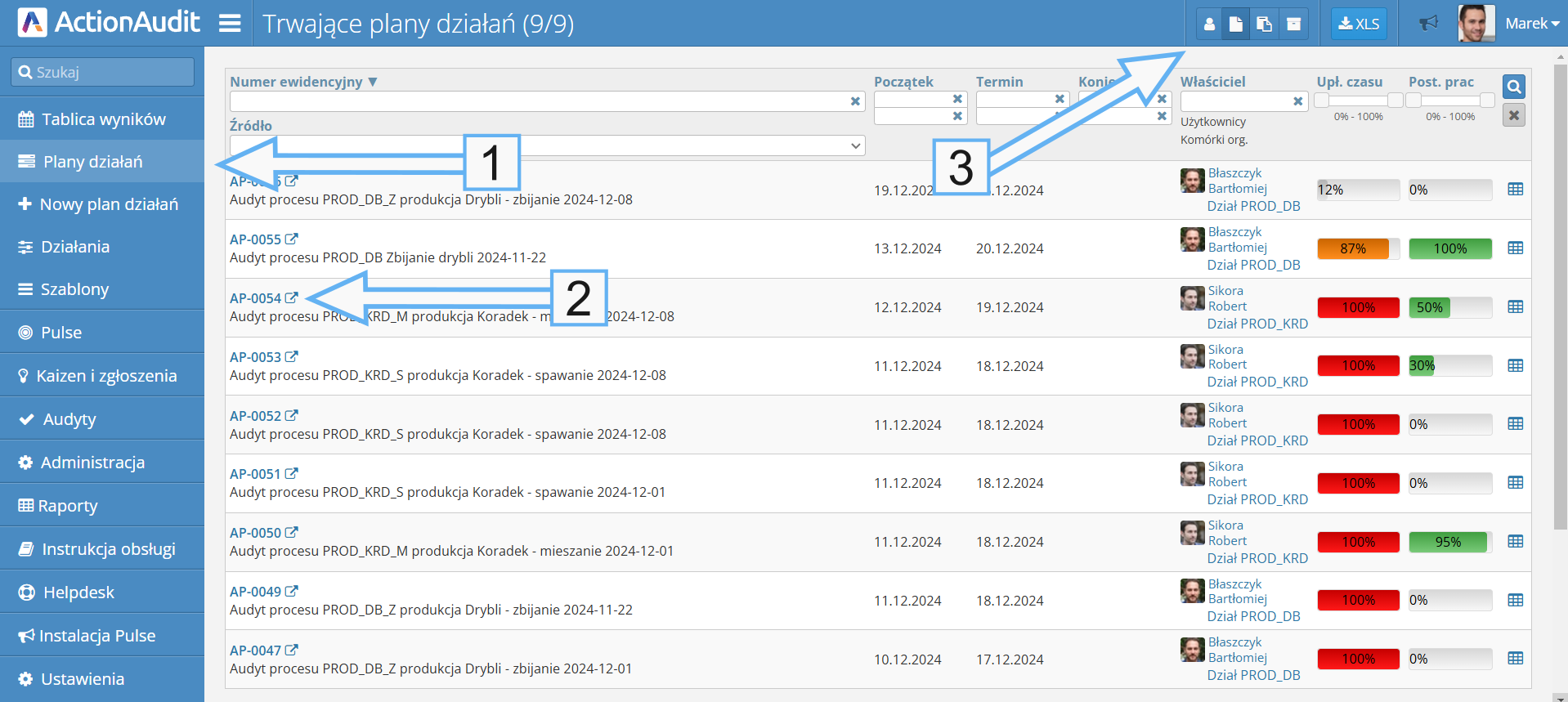
Task: Export list with the XLS button
Action: [1358, 24]
